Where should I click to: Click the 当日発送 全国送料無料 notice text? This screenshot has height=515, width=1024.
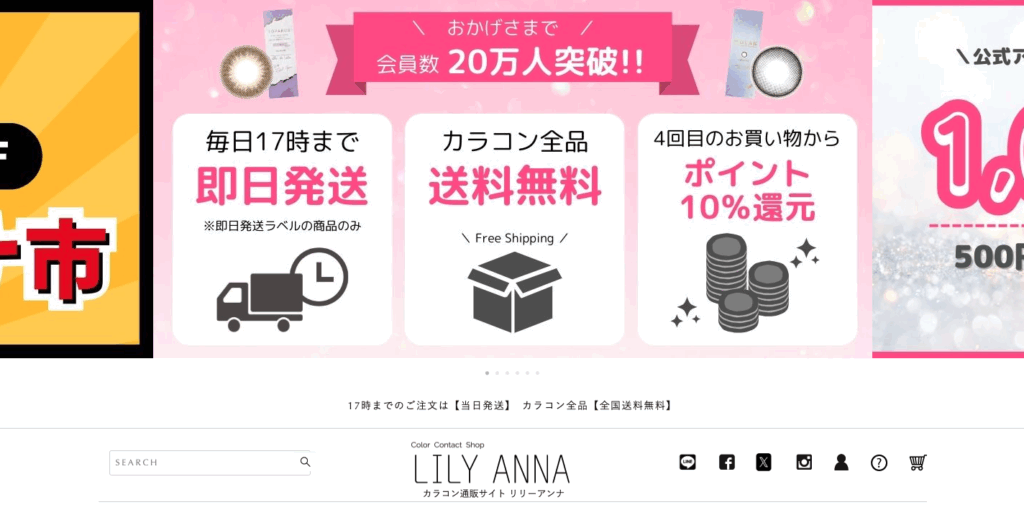(511, 405)
